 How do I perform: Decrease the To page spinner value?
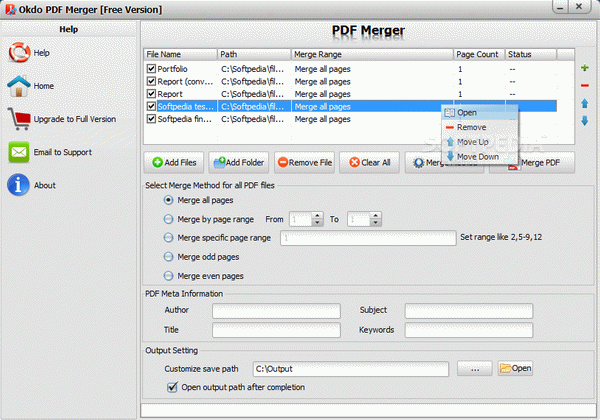(x=375, y=223)
